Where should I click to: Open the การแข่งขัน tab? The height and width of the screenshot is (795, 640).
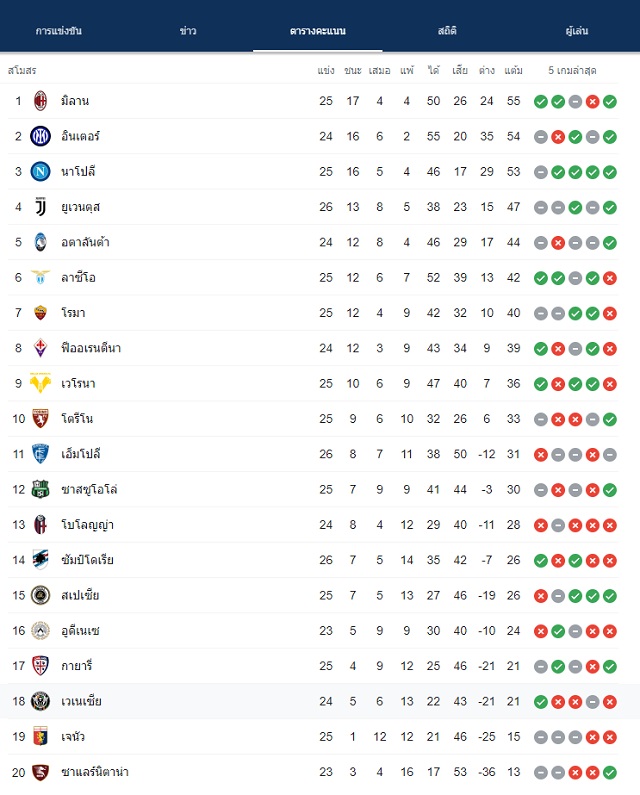(58, 31)
